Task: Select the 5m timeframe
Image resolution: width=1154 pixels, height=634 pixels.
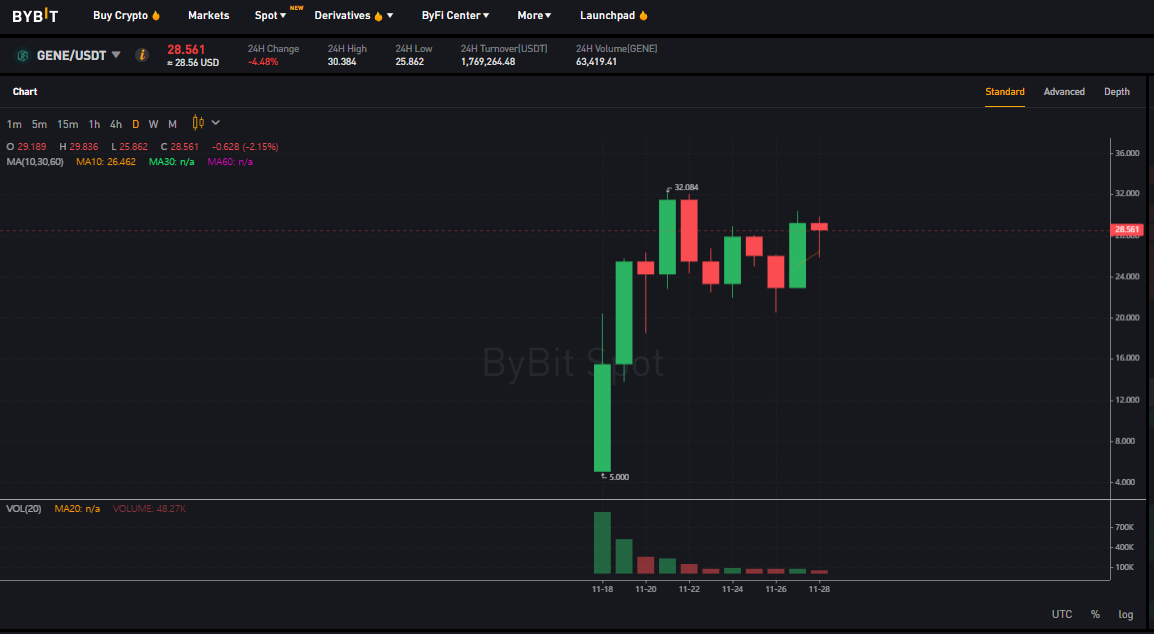Action: [x=39, y=124]
